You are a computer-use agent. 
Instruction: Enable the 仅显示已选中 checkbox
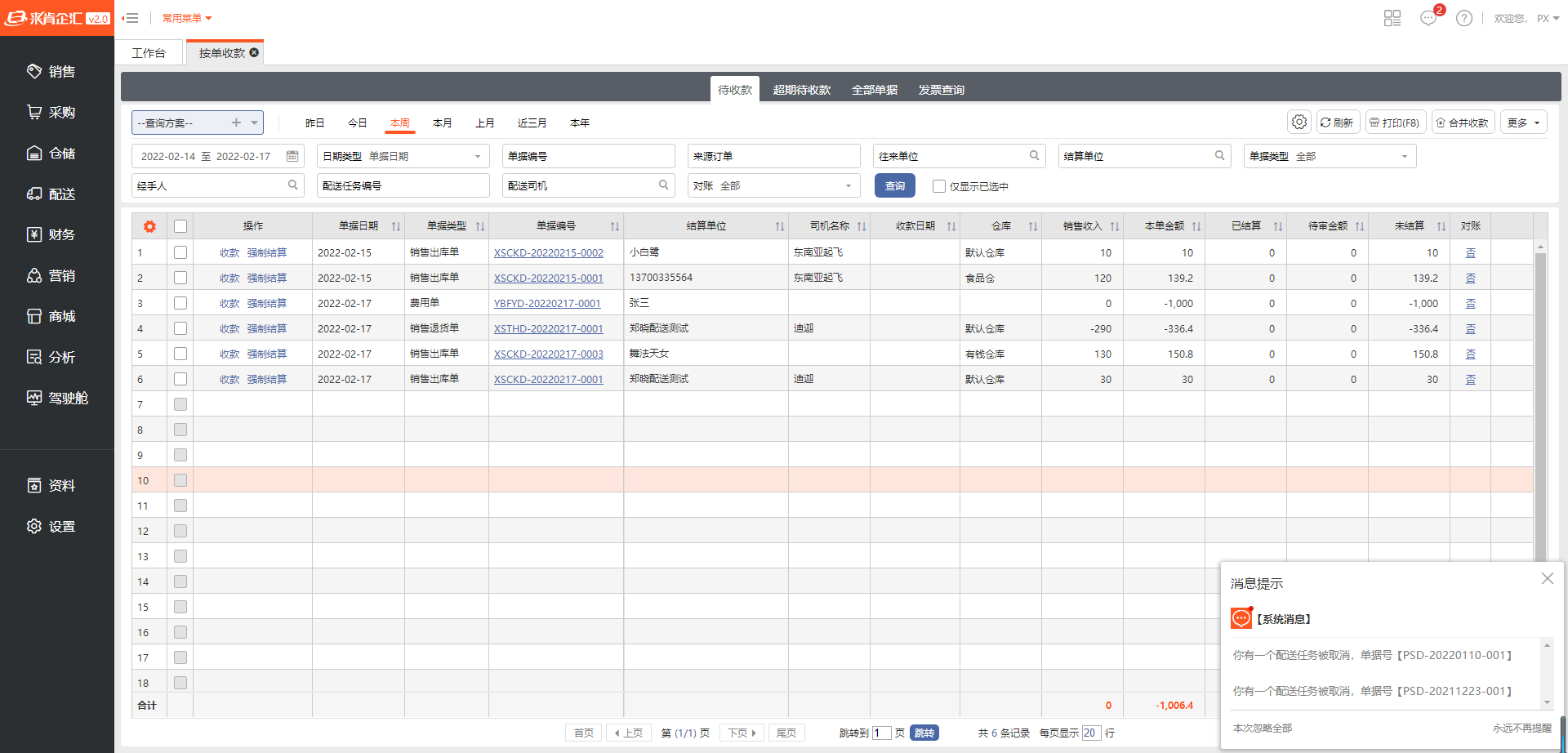point(939,186)
